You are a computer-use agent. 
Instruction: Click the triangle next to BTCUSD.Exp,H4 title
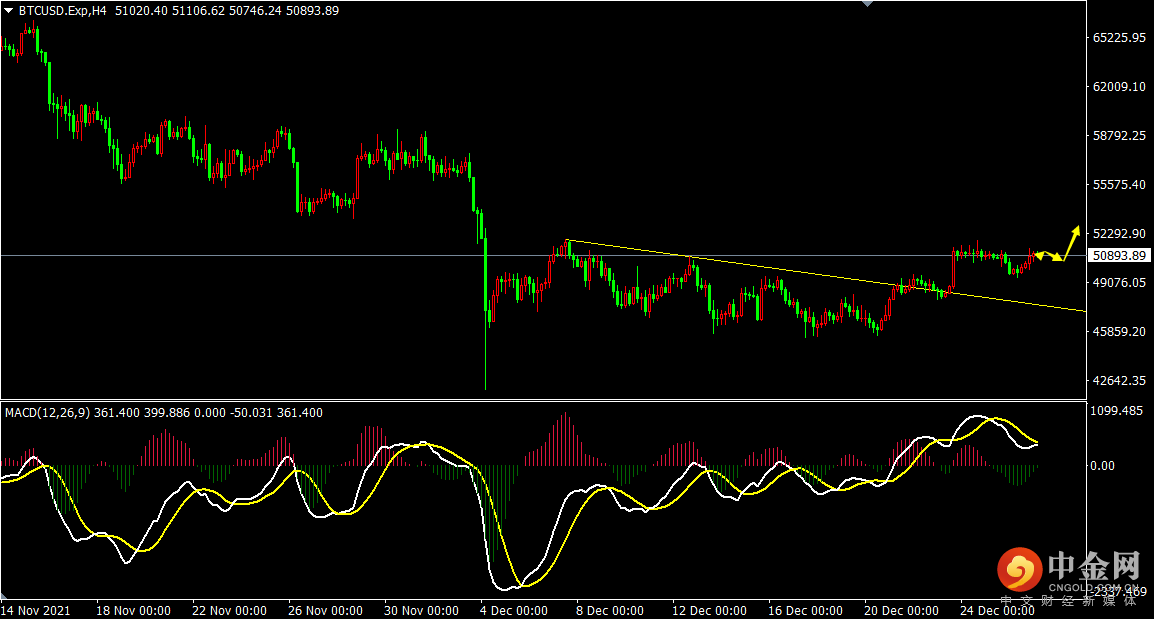point(9,11)
